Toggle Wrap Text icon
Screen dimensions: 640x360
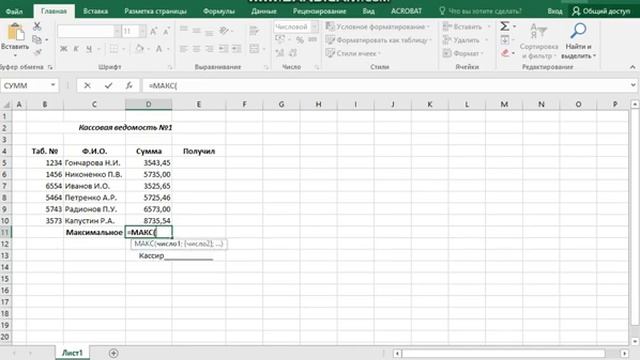(x=254, y=30)
